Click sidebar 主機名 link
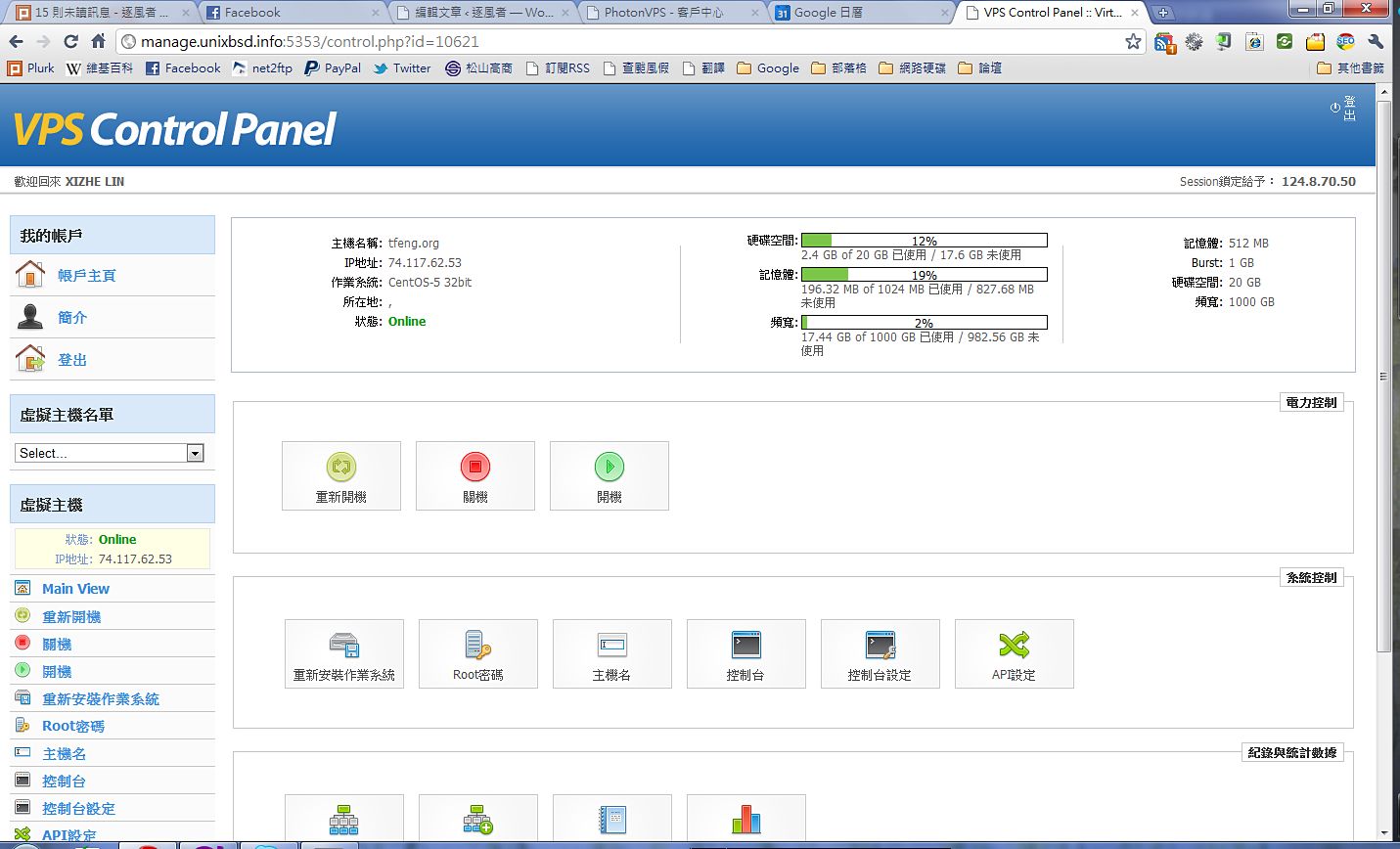The height and width of the screenshot is (849, 1400). (65, 754)
